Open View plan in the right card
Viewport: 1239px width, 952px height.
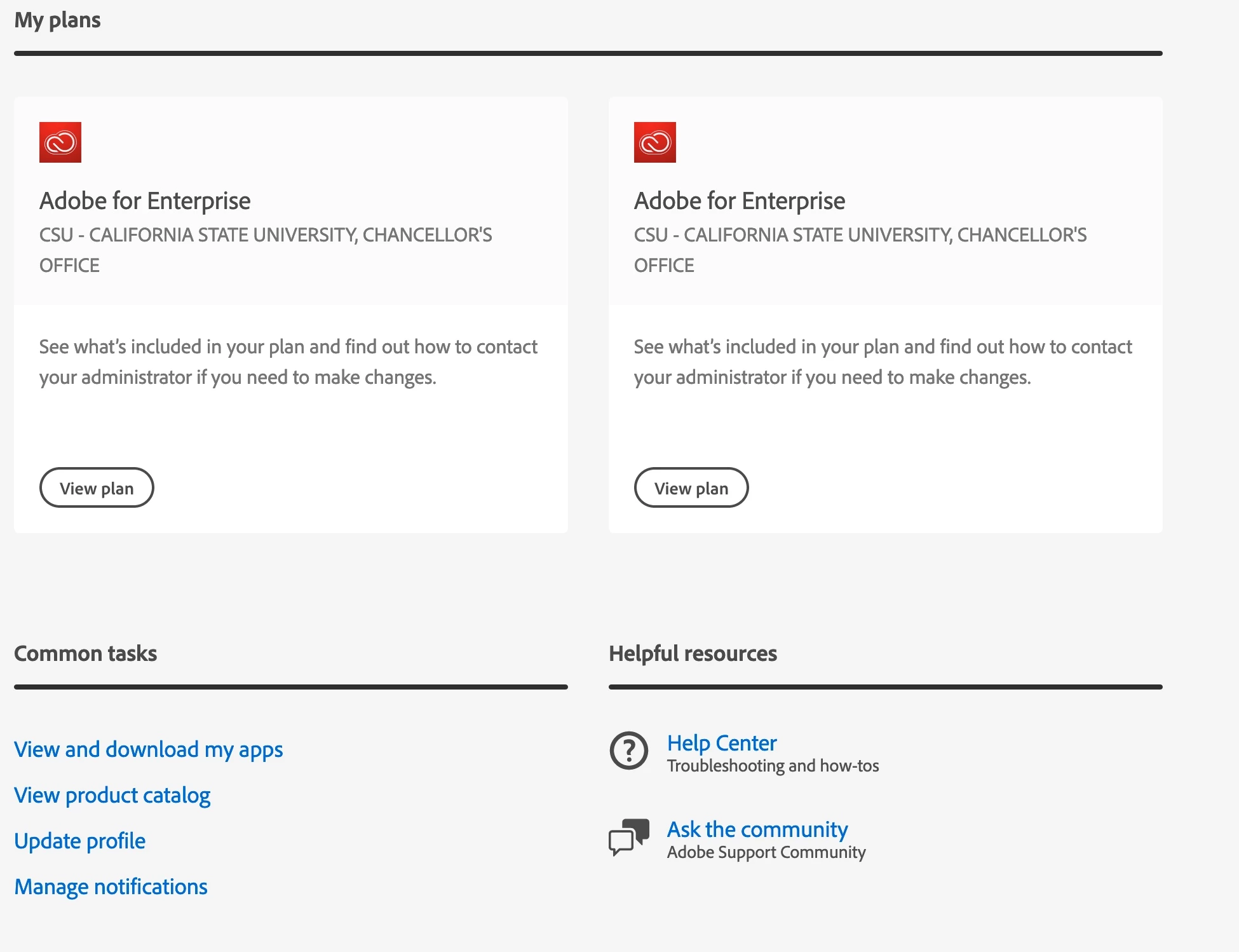691,487
